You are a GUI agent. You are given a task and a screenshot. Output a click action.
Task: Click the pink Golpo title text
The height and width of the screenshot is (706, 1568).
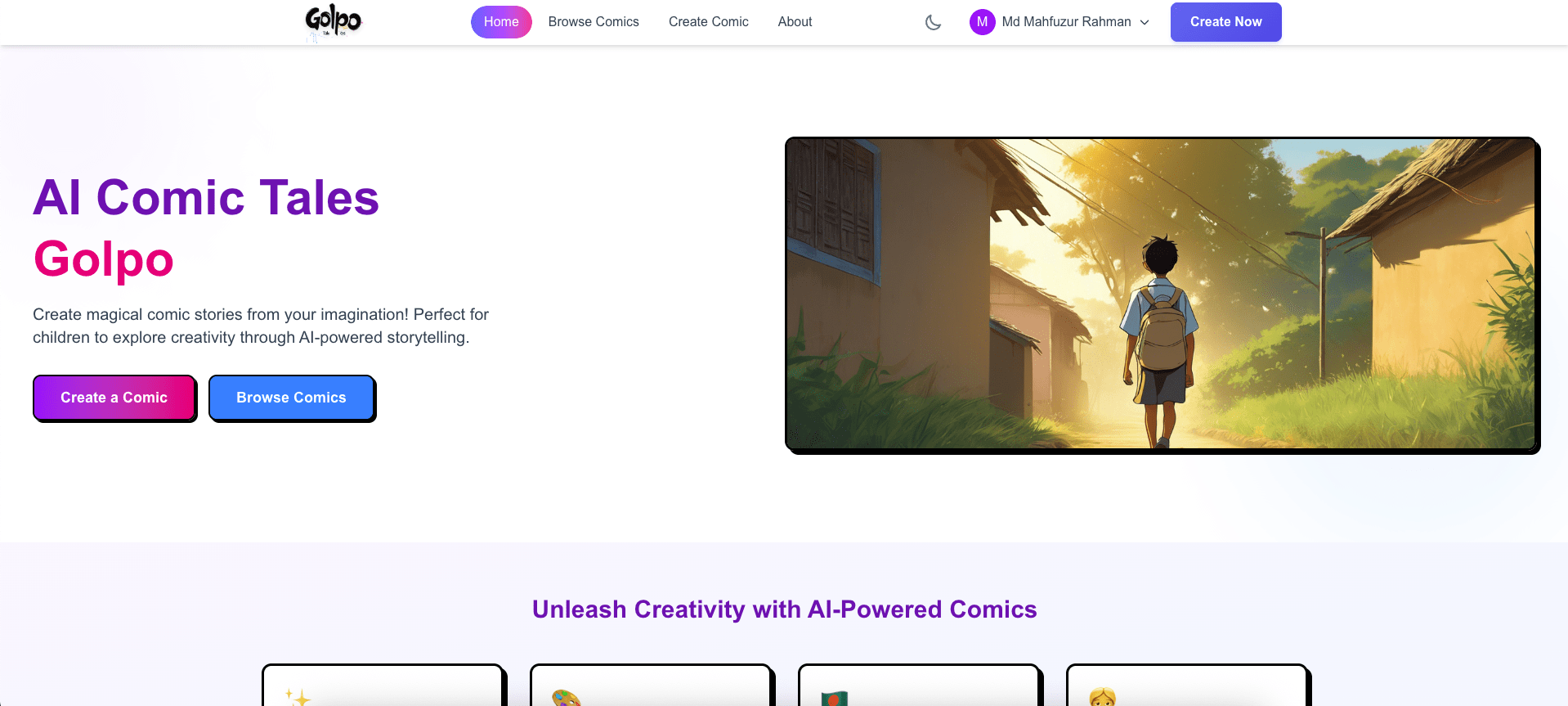104,259
